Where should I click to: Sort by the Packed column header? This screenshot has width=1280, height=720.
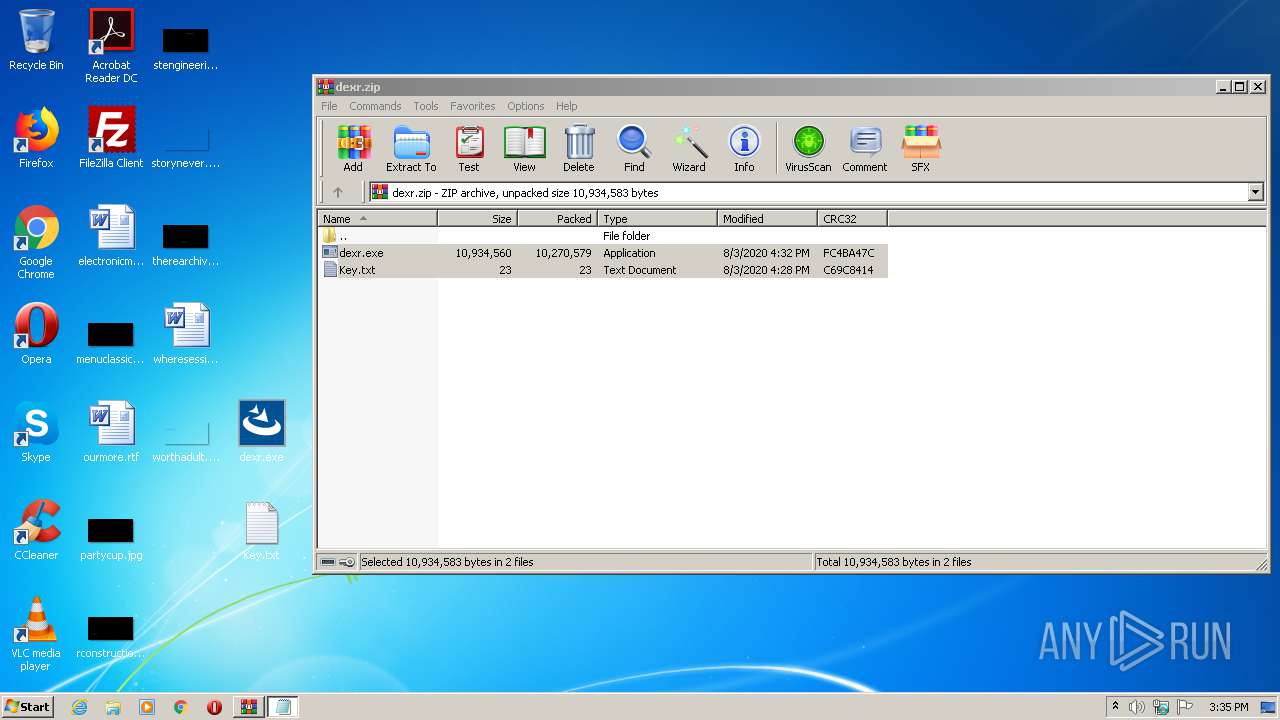point(557,219)
